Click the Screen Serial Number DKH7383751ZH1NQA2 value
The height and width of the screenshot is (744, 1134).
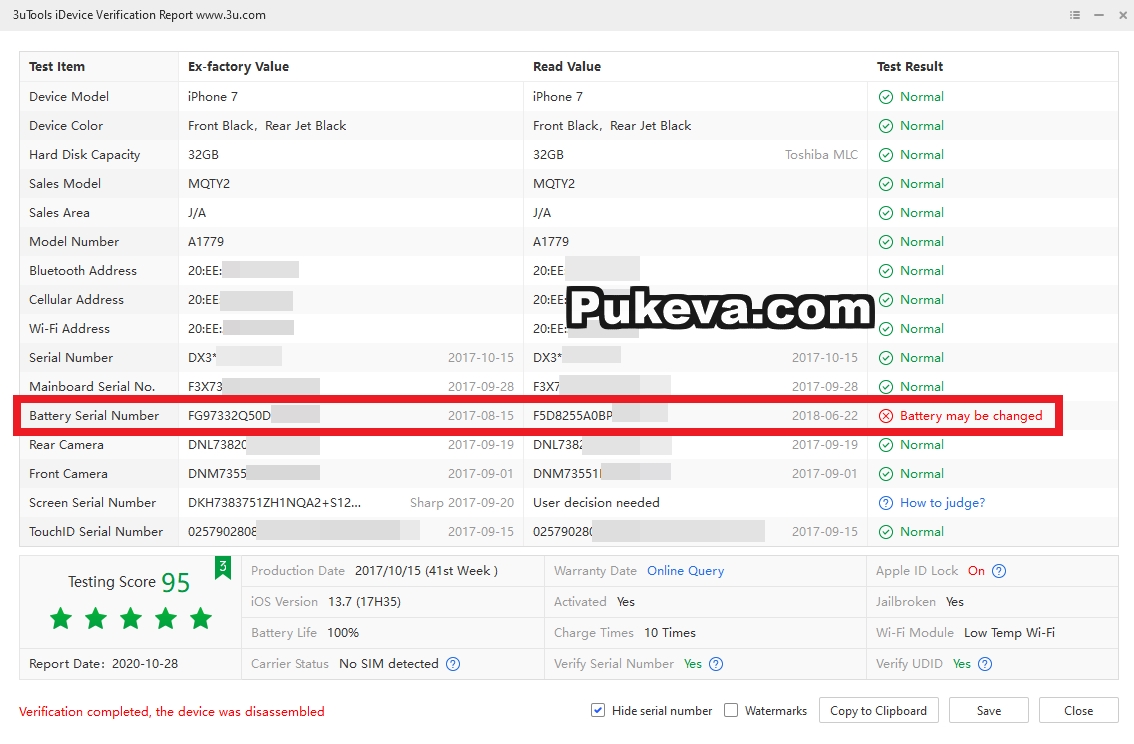tap(274, 503)
